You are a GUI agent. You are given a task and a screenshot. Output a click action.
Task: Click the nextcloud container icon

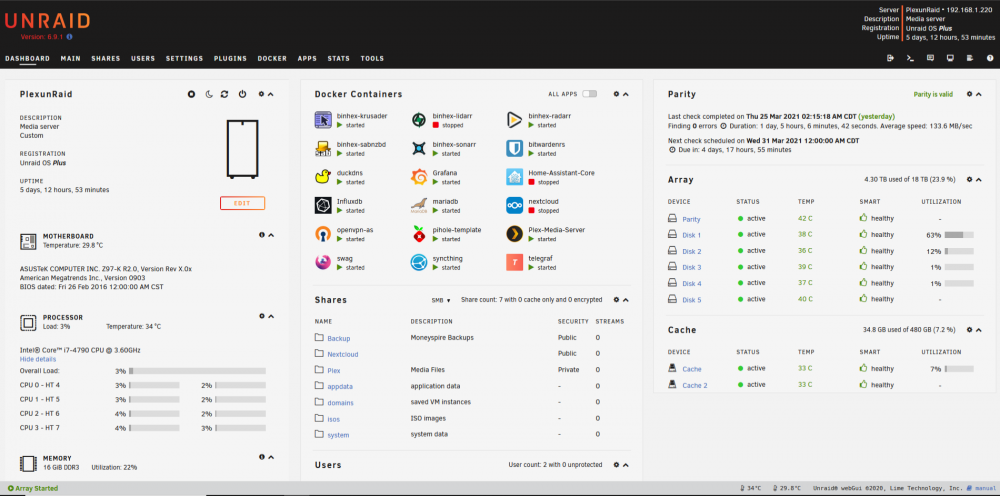pos(515,205)
